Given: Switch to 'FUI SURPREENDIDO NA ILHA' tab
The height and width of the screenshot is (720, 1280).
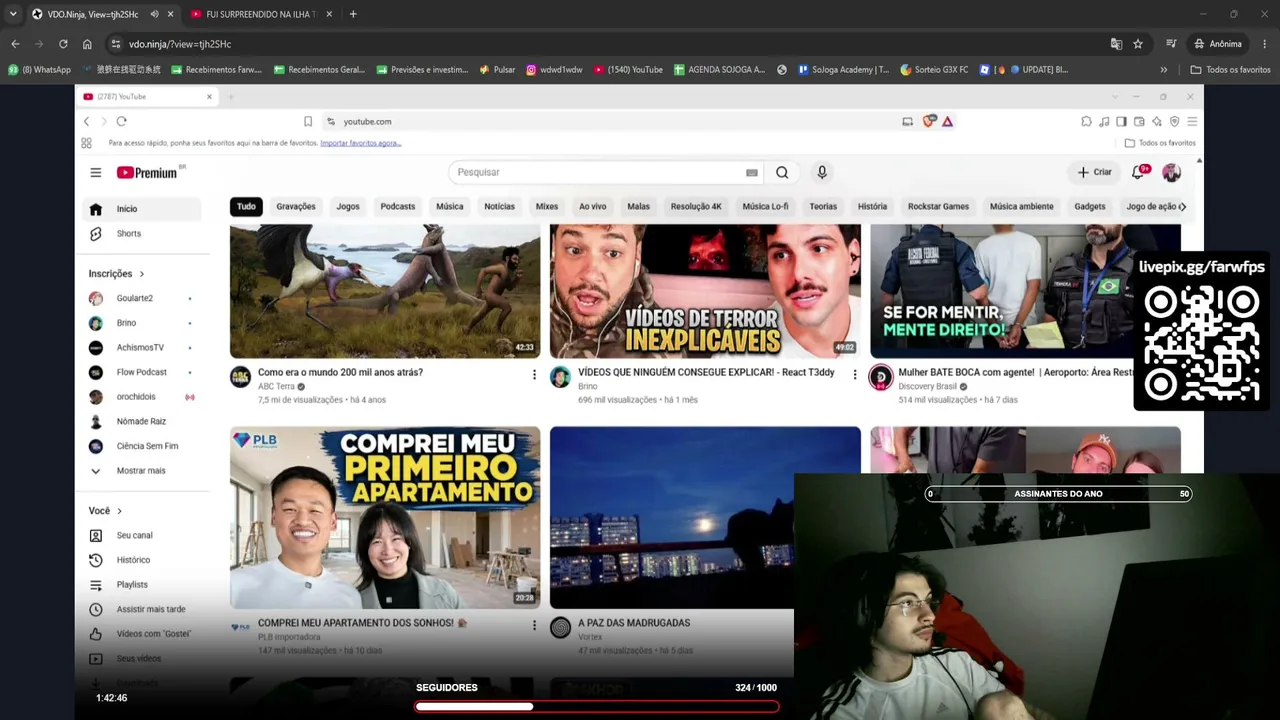Looking at the screenshot, I should point(260,14).
